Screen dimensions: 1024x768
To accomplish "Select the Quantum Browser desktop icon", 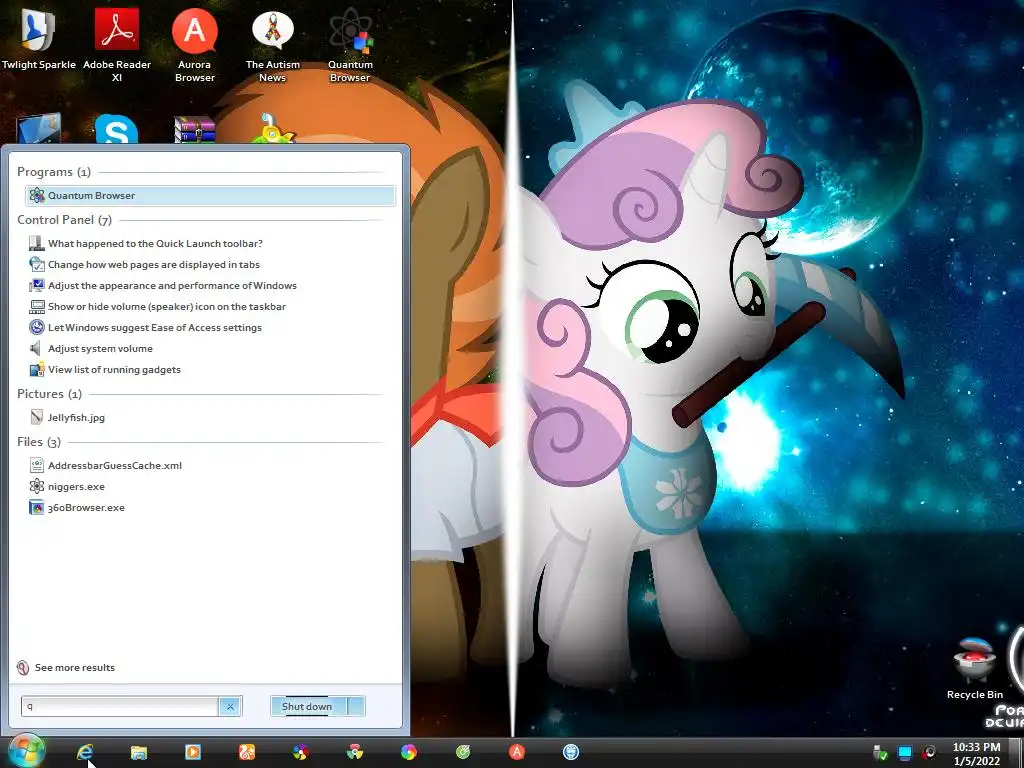I will coord(350,44).
